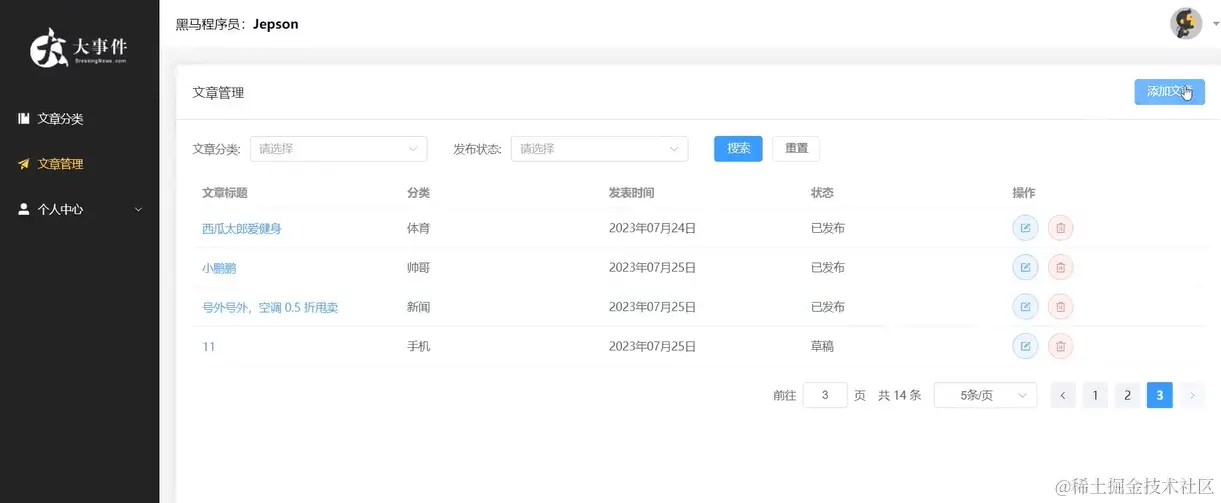Open the 5条/页 page size dropdown
Image resolution: width=1221 pixels, height=503 pixels.
(985, 395)
